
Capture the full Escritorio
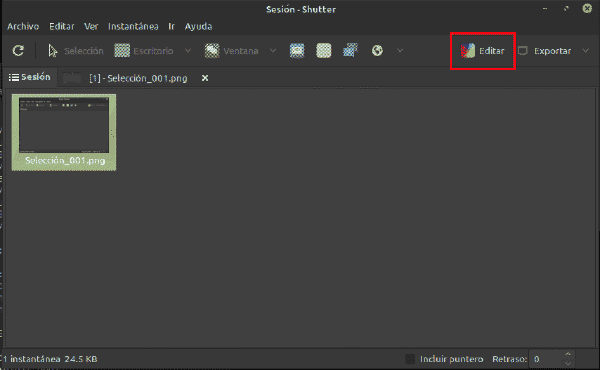(144, 51)
